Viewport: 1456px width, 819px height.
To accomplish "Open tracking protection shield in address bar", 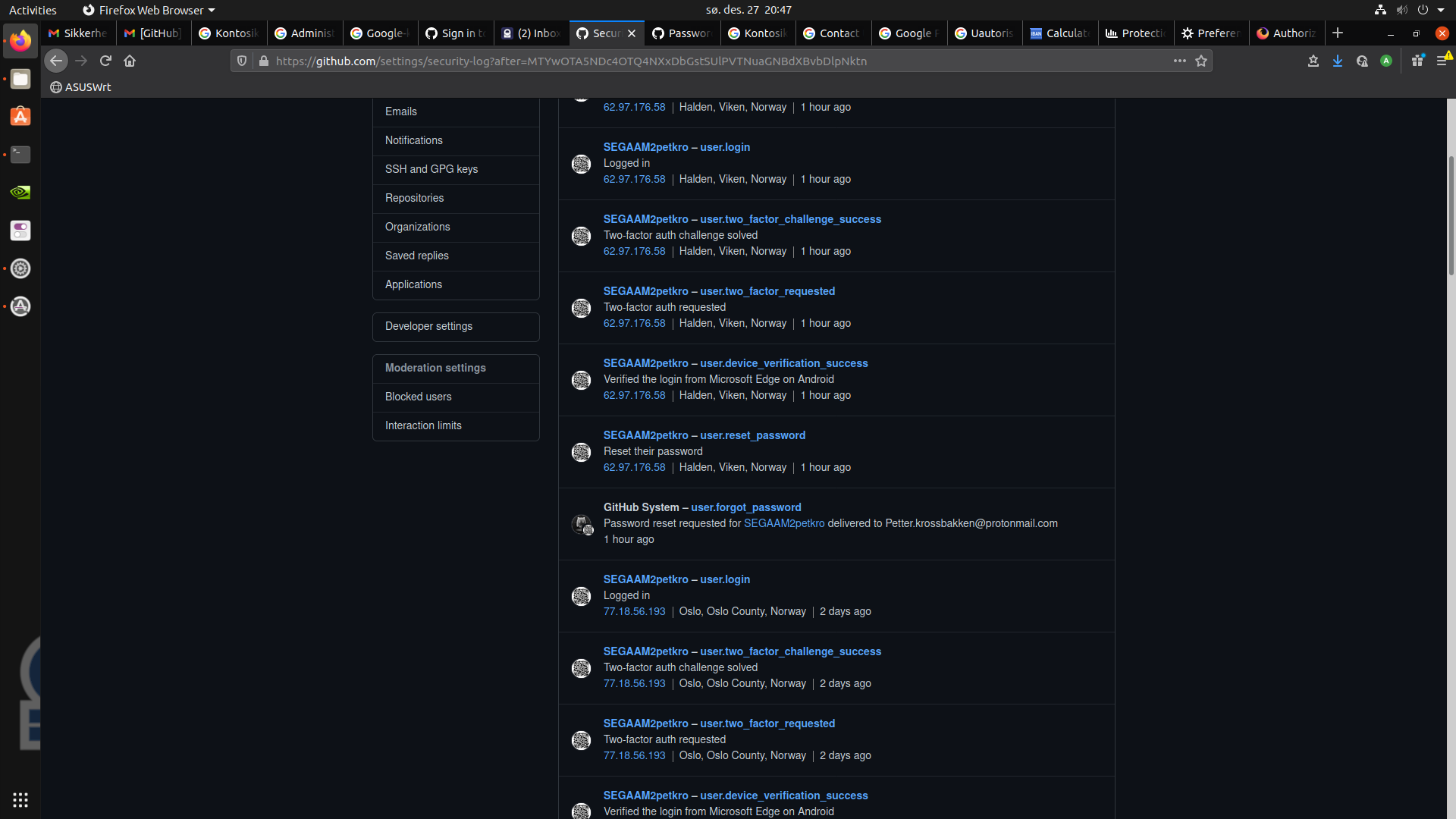I will tap(242, 61).
